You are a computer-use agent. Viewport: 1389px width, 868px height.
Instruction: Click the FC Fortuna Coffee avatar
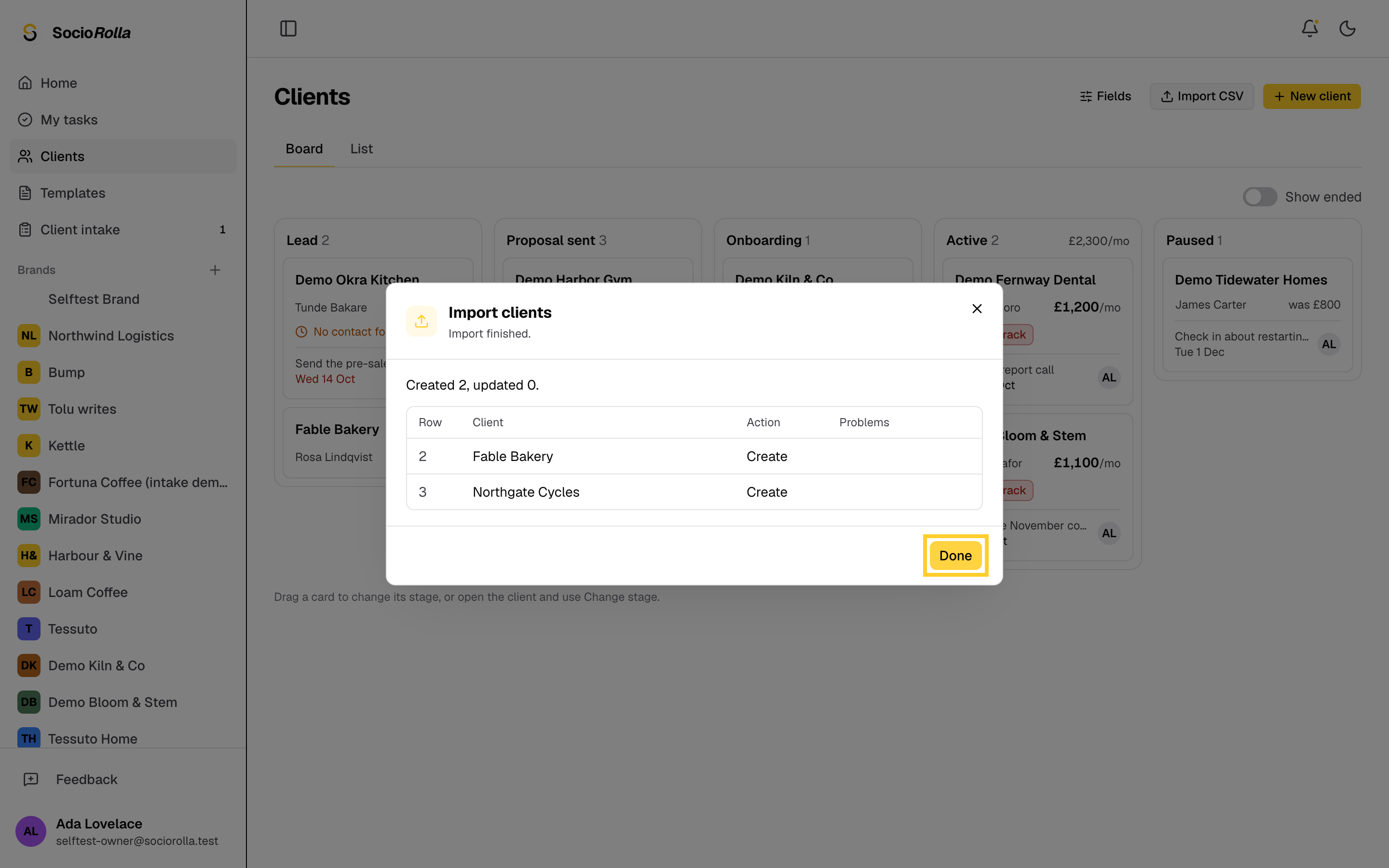click(29, 482)
